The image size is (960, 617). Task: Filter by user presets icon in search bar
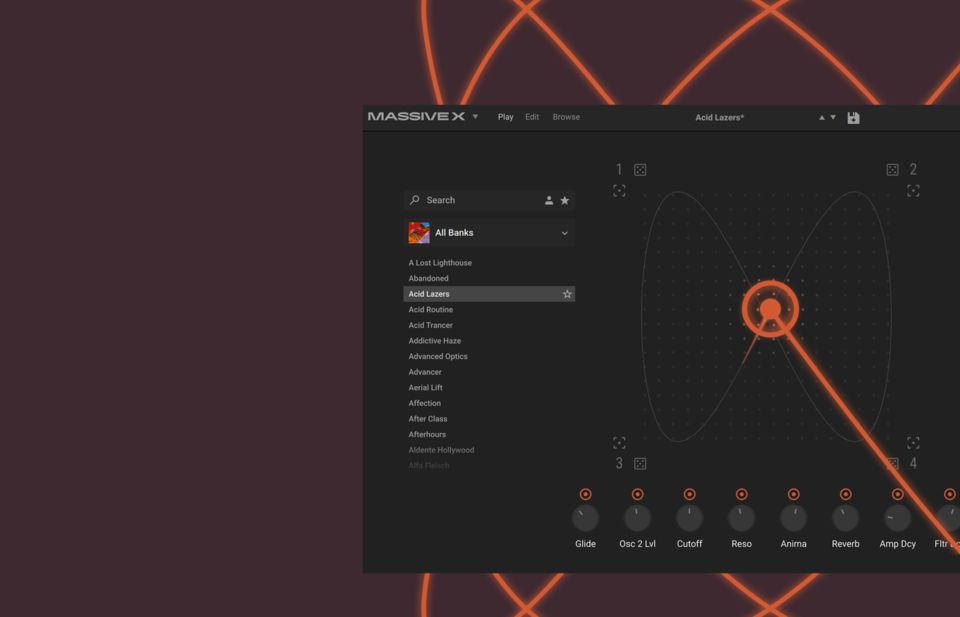point(549,200)
